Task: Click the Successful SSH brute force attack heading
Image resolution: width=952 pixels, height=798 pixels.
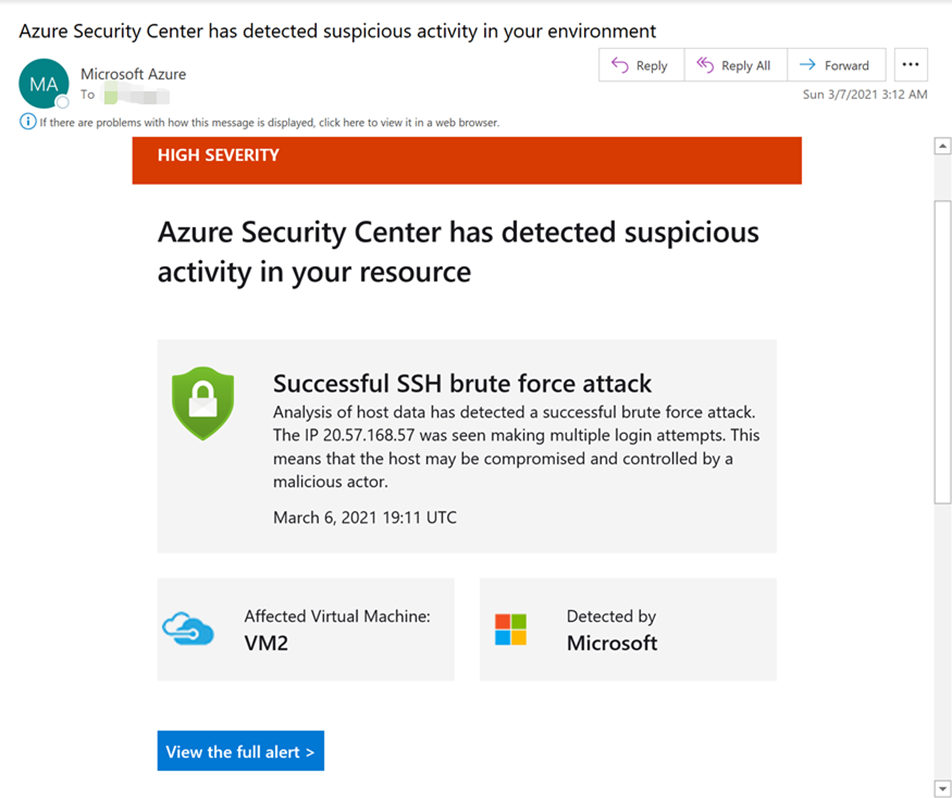Action: pos(462,384)
